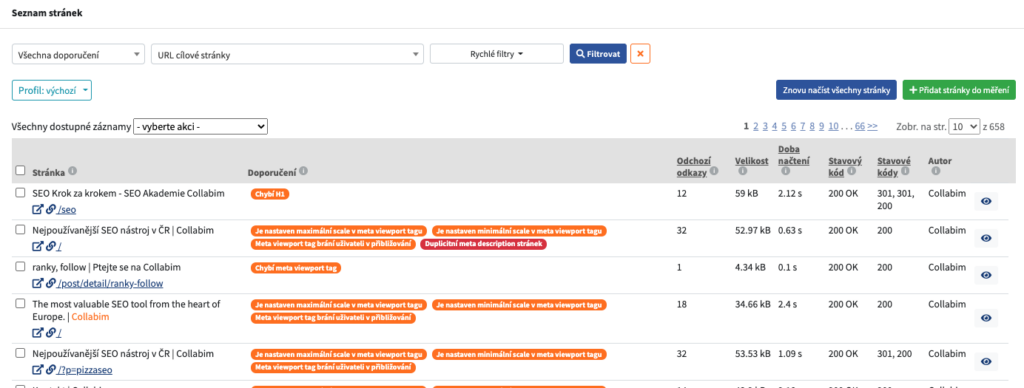Go to pagination page 7
This screenshot has width=1024, height=388.
803,127
